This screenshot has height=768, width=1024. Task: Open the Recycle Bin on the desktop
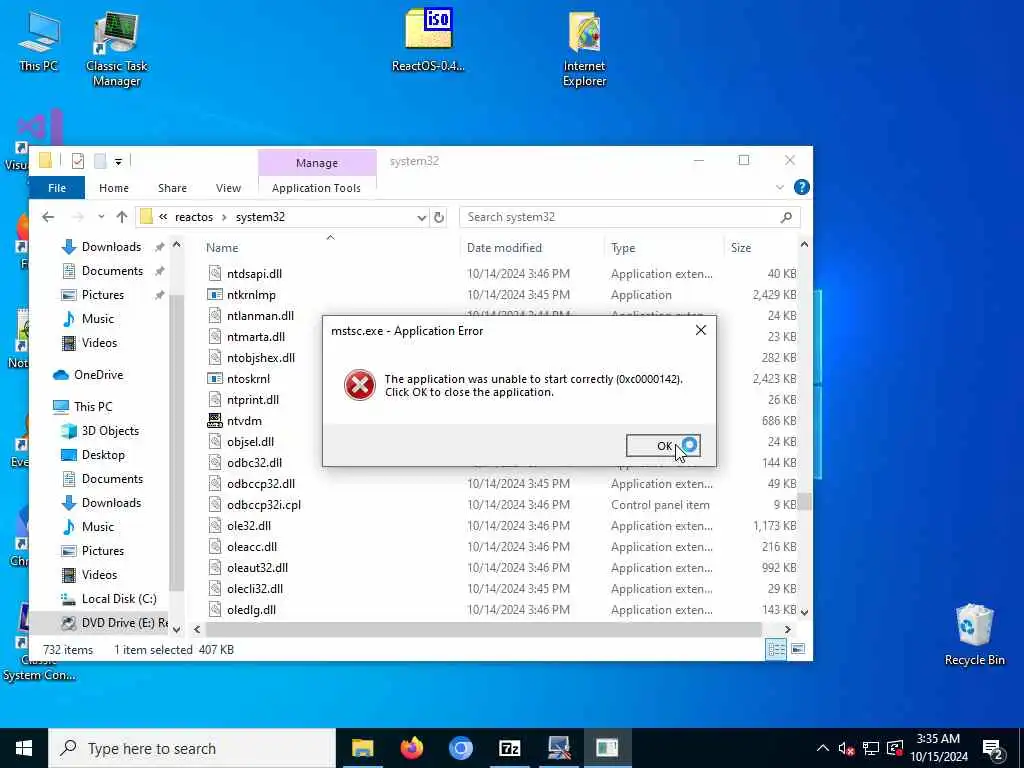click(x=974, y=634)
